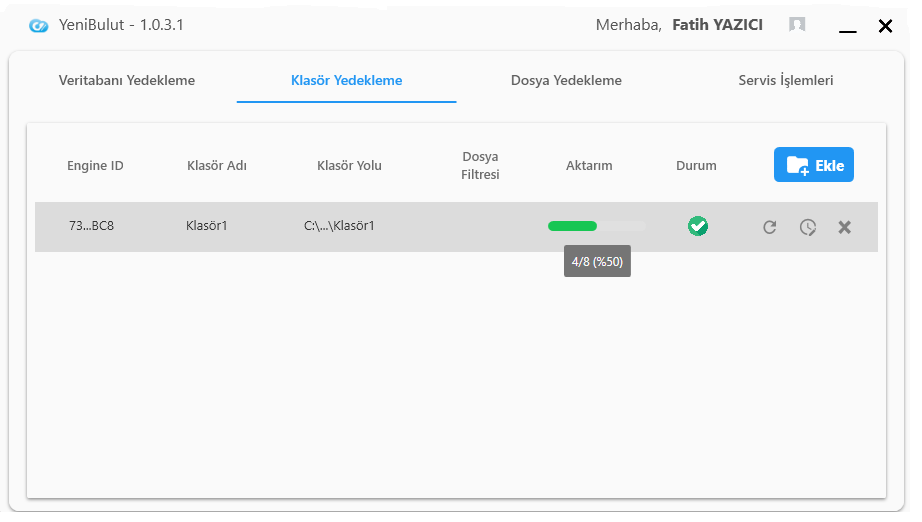The image size is (922, 522).
Task: Click the YeniBulut cloud logo icon
Action: pyautogui.click(x=39, y=26)
